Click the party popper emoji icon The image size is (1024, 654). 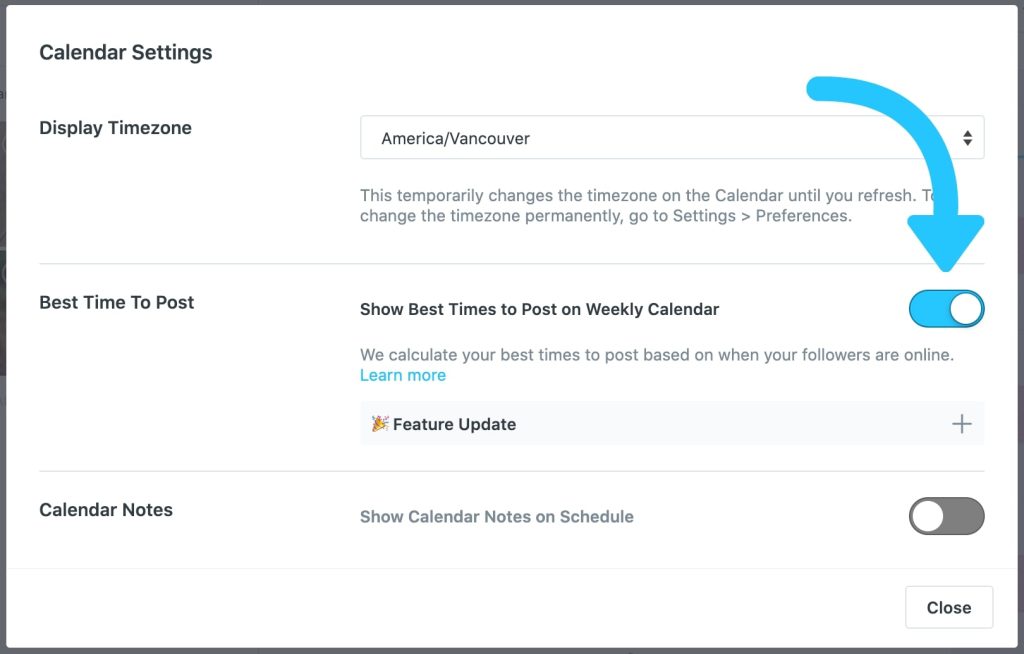coord(380,424)
